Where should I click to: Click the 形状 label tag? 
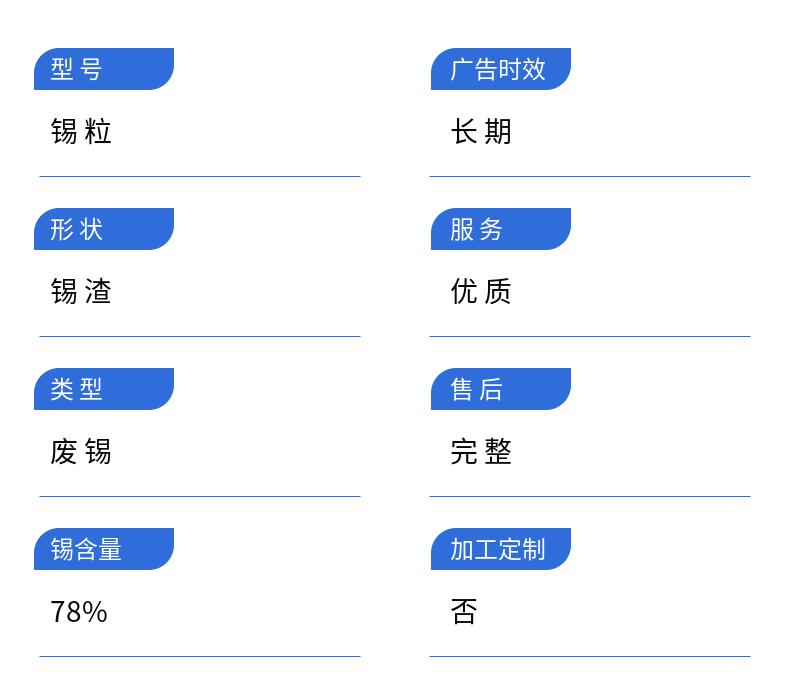coord(104,229)
